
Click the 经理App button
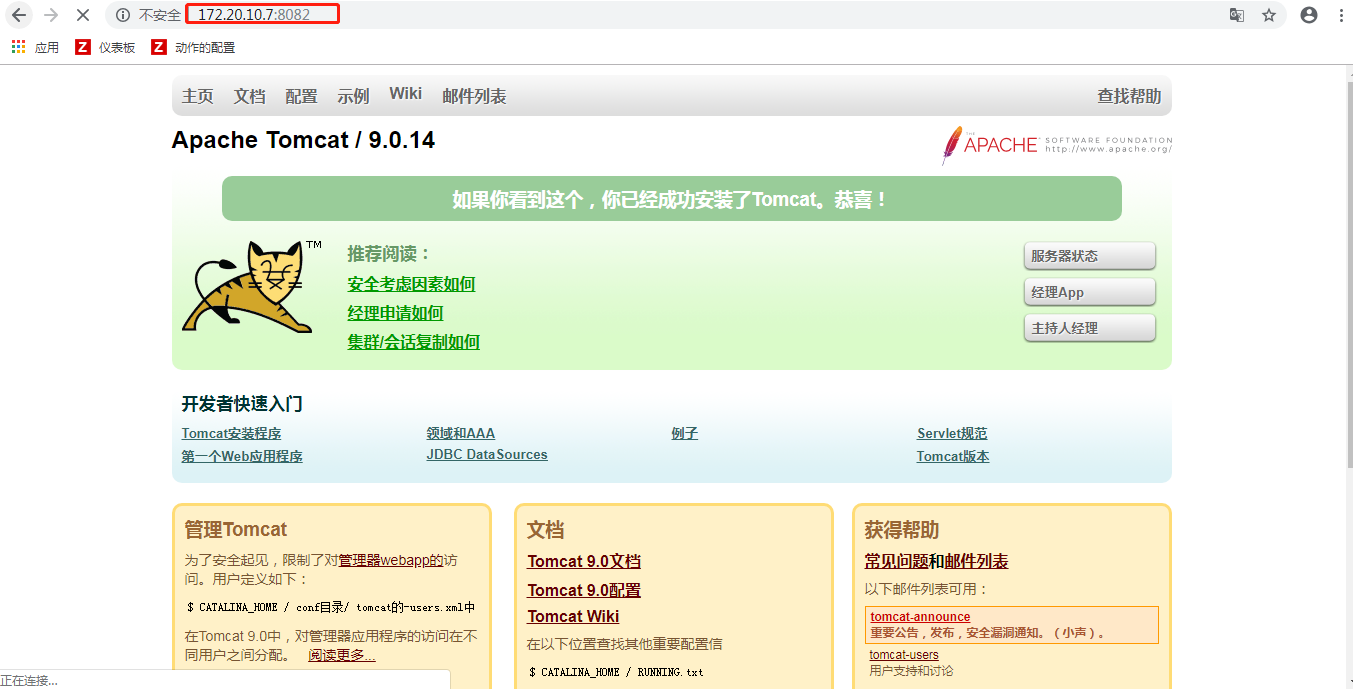click(x=1090, y=292)
